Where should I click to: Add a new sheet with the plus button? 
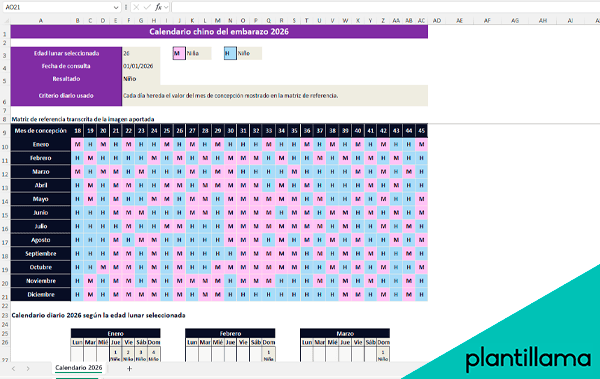129,368
